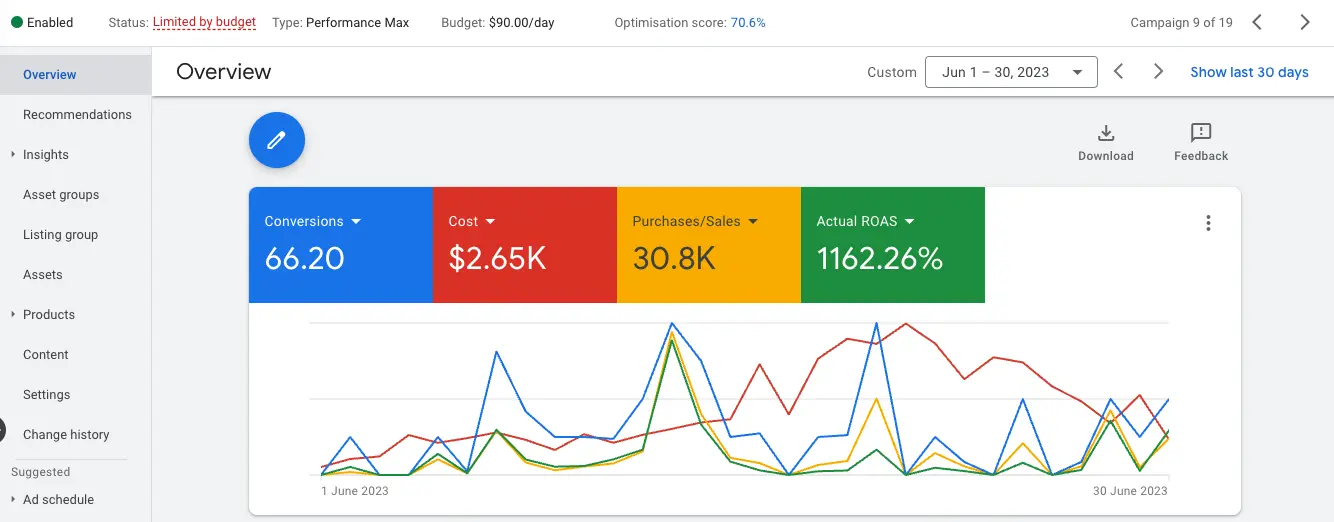Select Recommendations in the sidebar
This screenshot has width=1334, height=522.
click(x=77, y=115)
